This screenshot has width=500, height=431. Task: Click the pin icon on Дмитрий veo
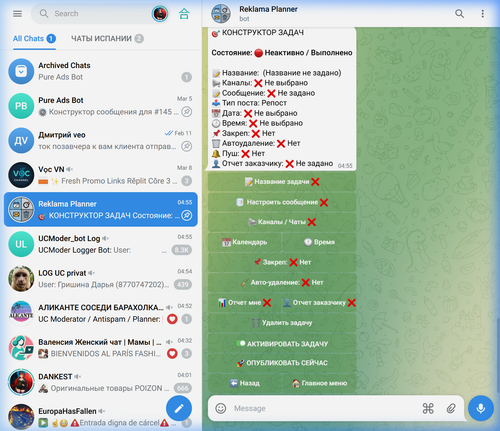tap(187, 146)
